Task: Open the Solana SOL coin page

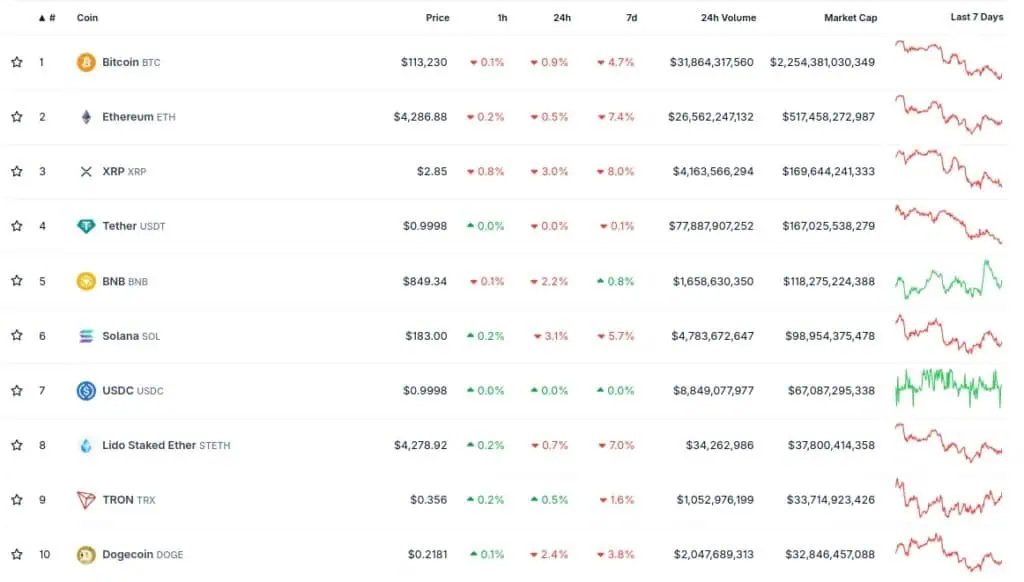Action: [x=131, y=336]
